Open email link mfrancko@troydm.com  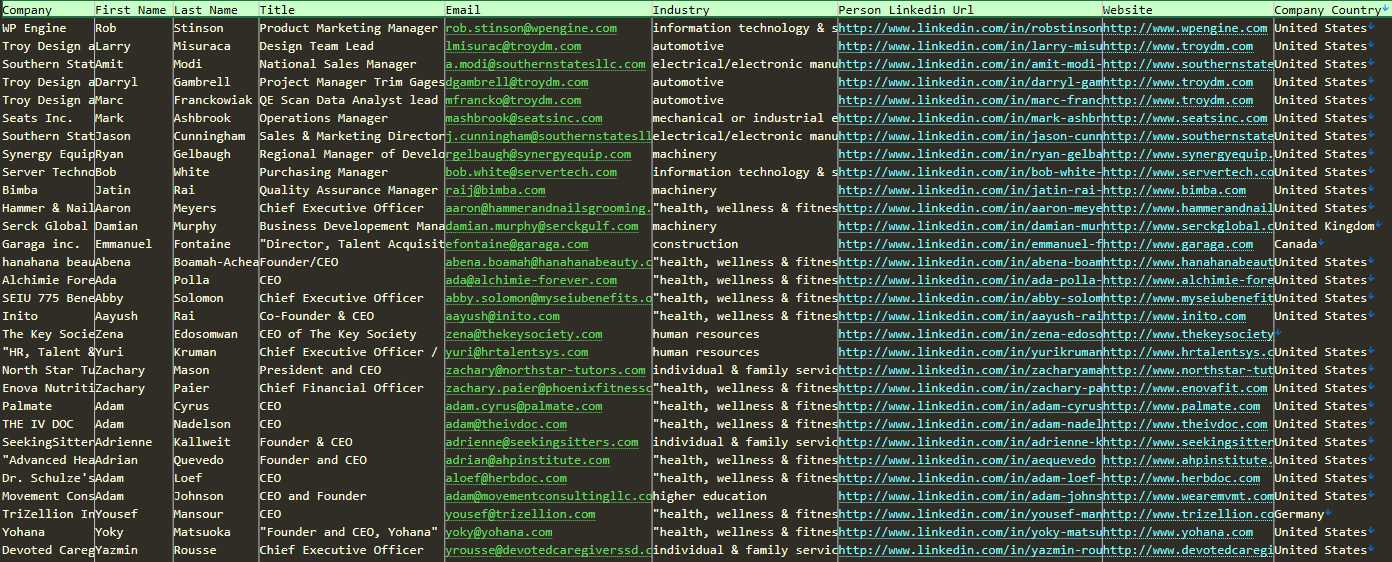coord(513,100)
